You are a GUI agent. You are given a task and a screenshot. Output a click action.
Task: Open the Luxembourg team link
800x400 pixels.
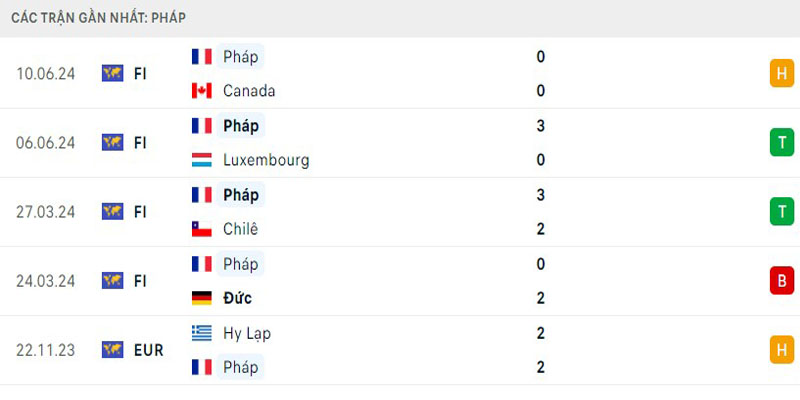tap(266, 160)
